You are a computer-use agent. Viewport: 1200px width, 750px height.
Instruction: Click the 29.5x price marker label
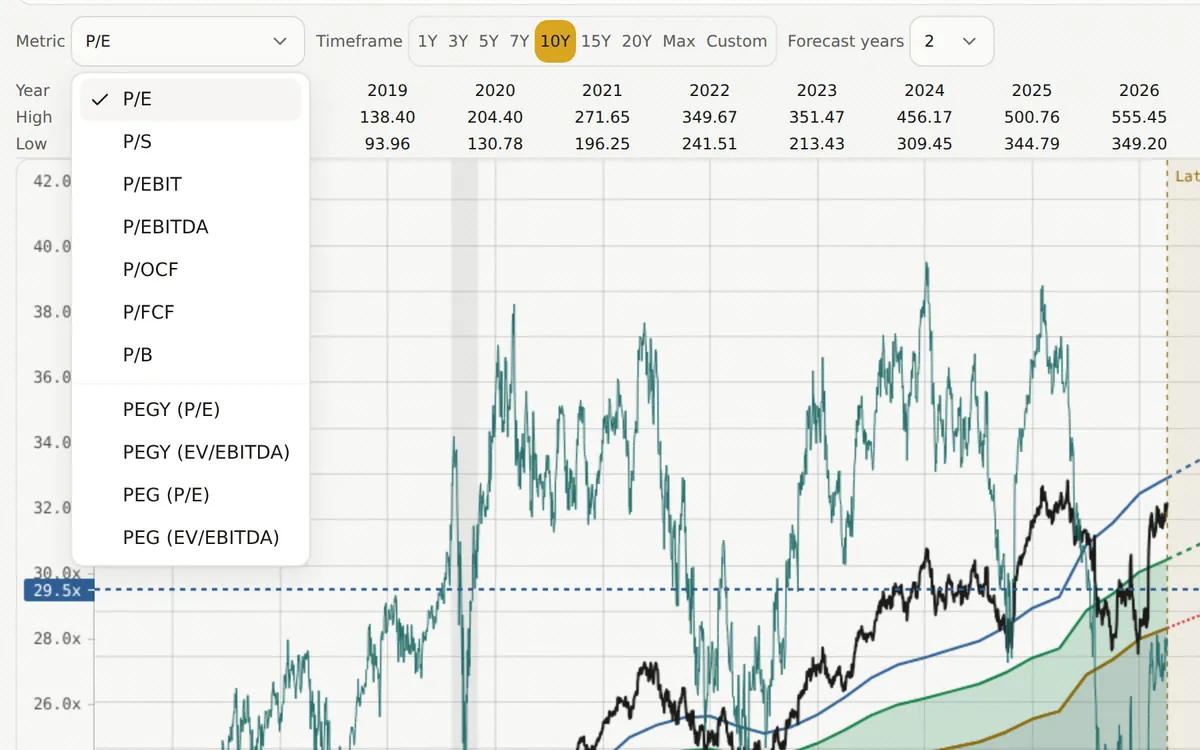58,590
